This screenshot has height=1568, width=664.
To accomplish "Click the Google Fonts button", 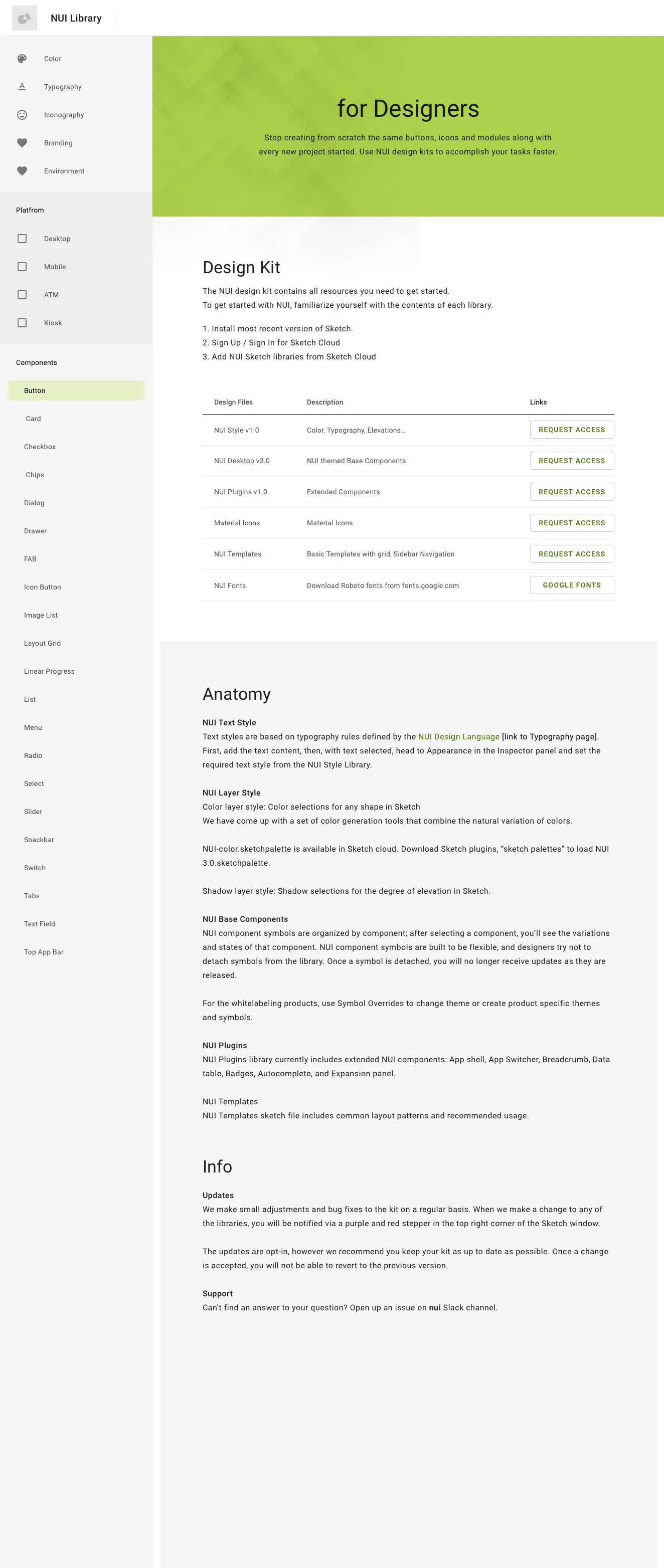I will coord(571,585).
